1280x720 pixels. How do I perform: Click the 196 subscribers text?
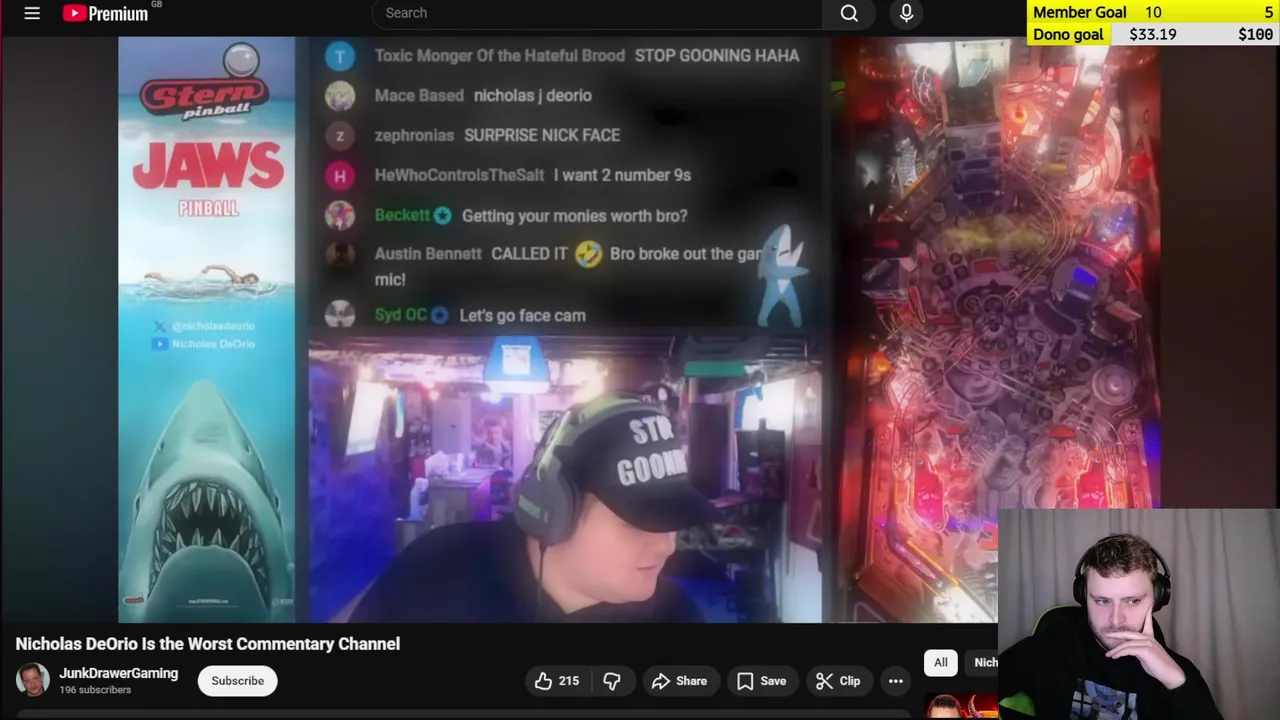(95, 690)
